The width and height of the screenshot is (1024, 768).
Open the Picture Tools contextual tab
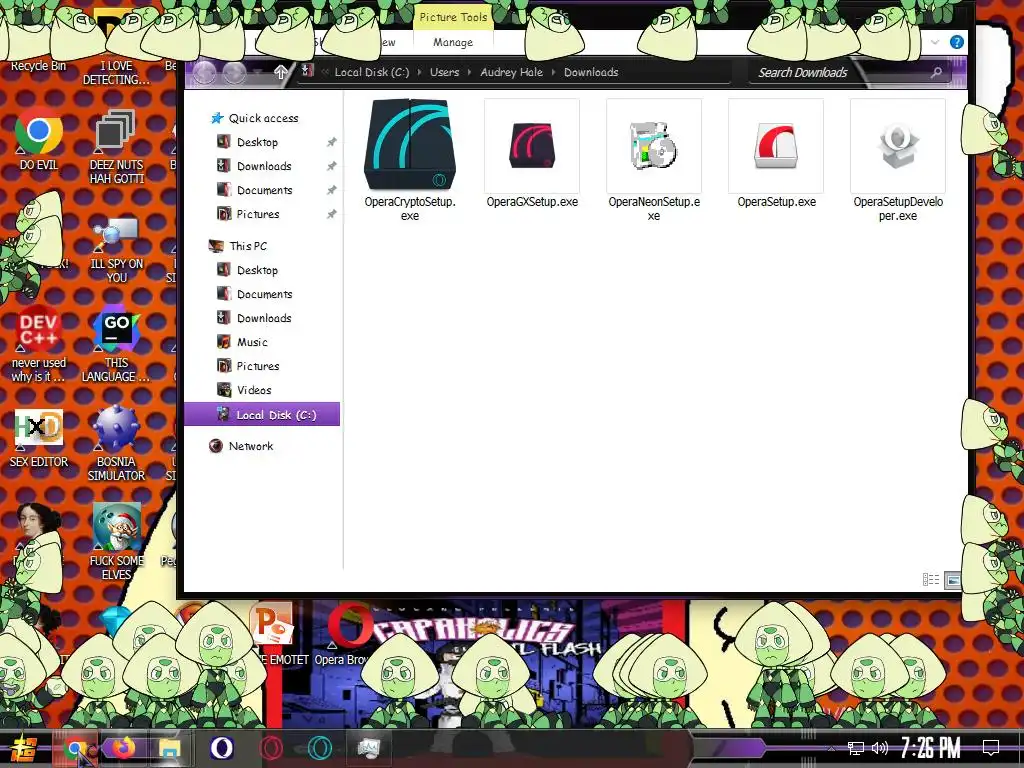click(453, 17)
